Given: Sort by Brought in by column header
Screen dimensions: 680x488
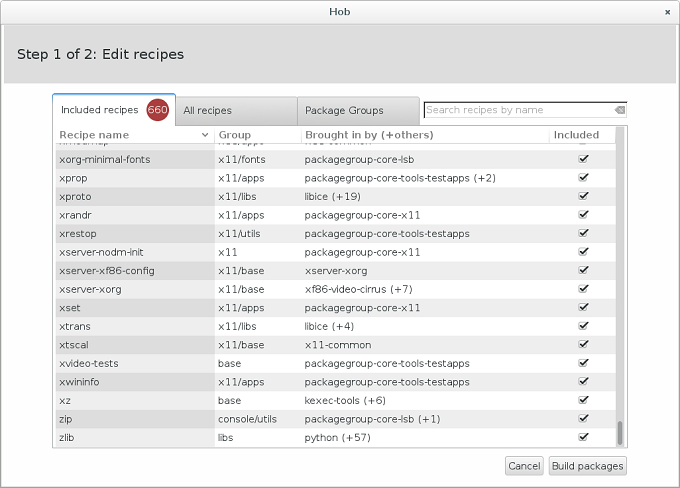Looking at the screenshot, I should (x=424, y=135).
